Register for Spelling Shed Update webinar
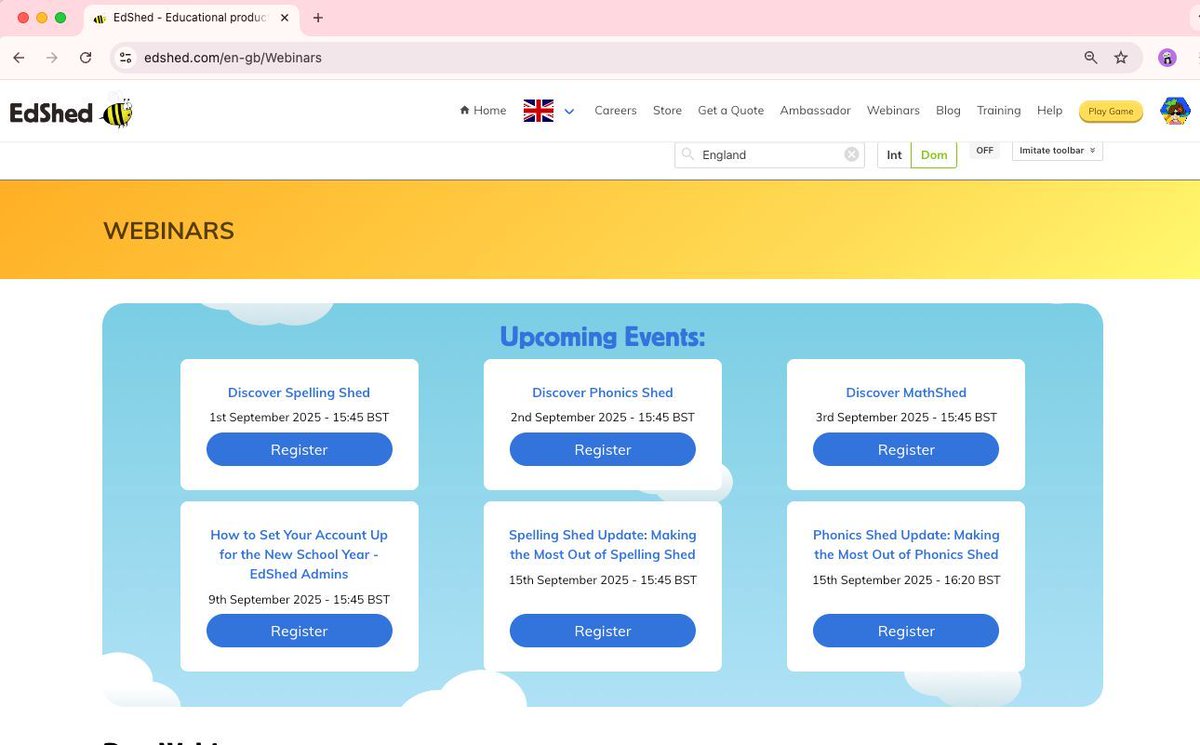This screenshot has height=745, width=1200. pyautogui.click(x=602, y=631)
